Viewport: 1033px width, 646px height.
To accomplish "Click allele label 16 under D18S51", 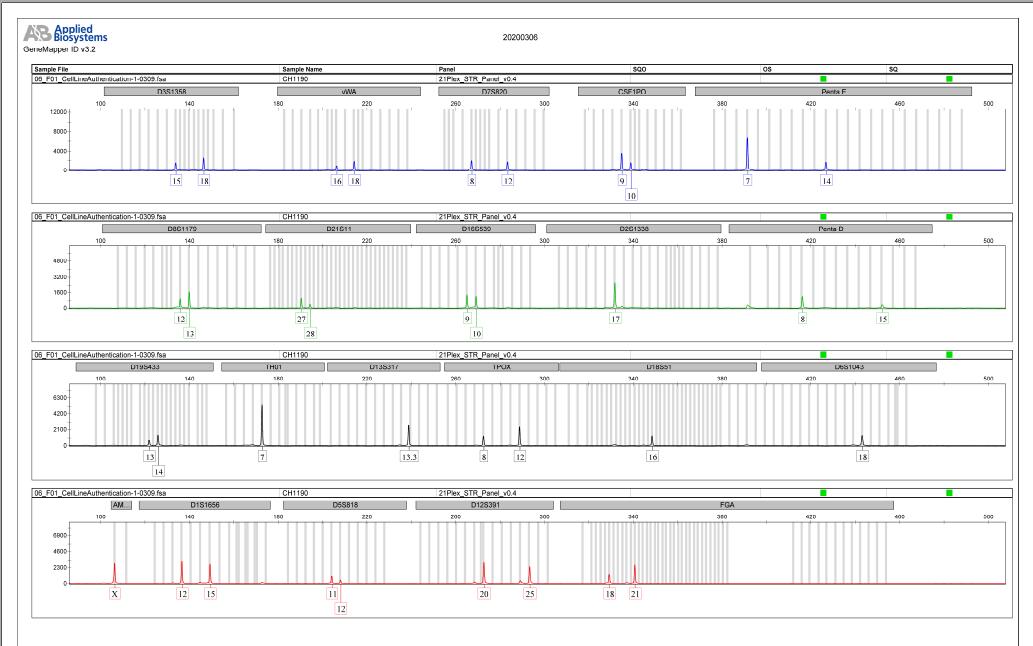I will [x=652, y=456].
